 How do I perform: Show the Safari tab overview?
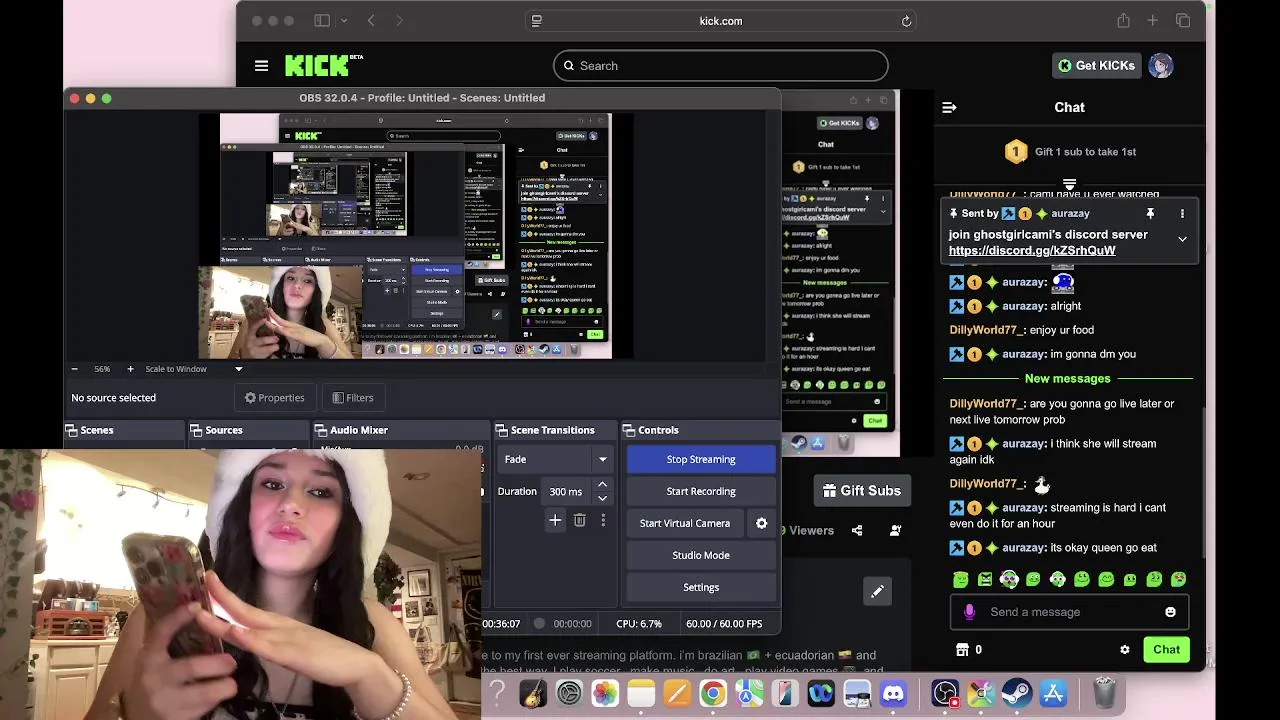[x=1183, y=21]
